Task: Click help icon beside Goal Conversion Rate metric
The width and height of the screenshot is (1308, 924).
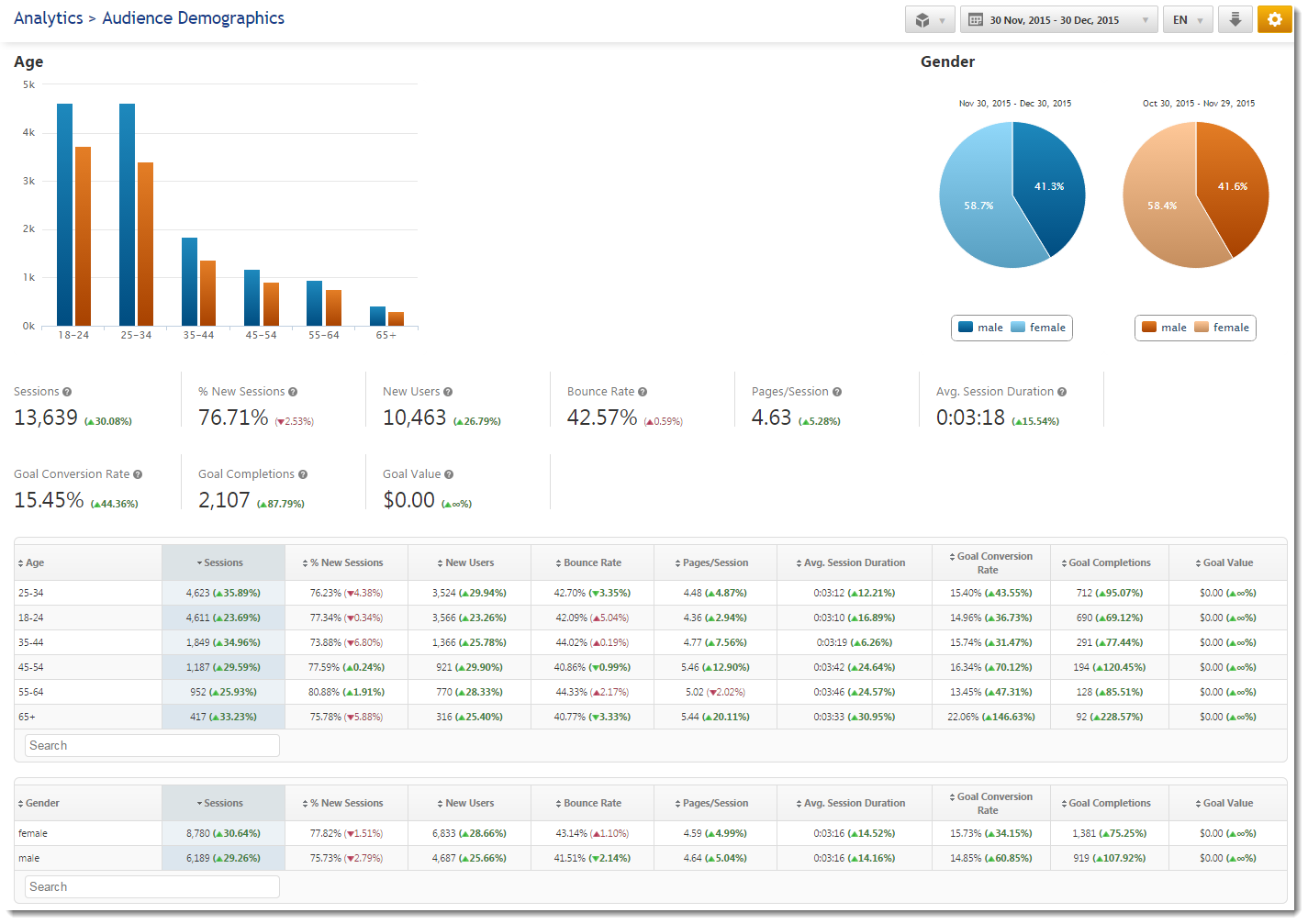Action: tap(138, 474)
